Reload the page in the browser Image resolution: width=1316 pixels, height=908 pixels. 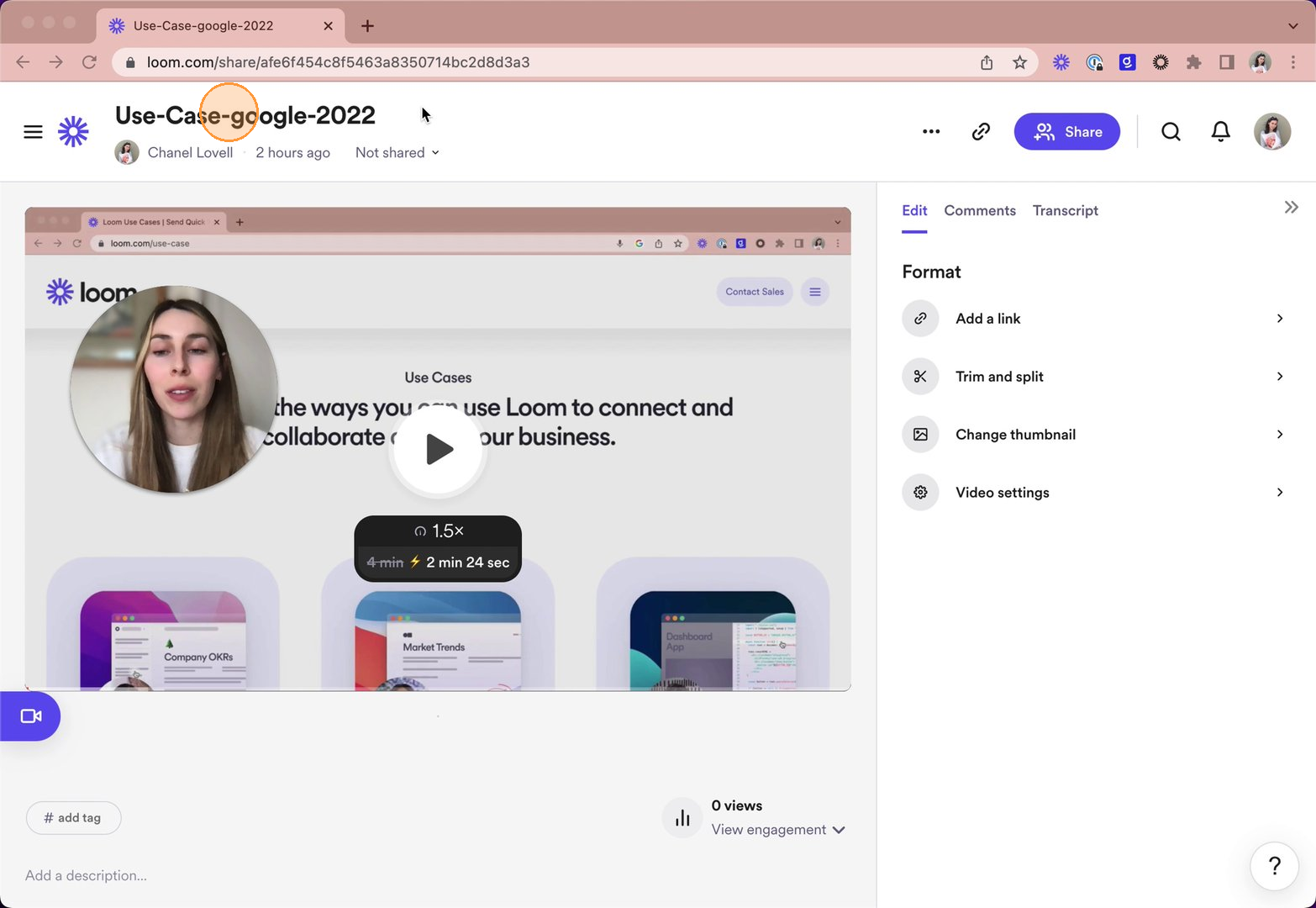(x=89, y=62)
